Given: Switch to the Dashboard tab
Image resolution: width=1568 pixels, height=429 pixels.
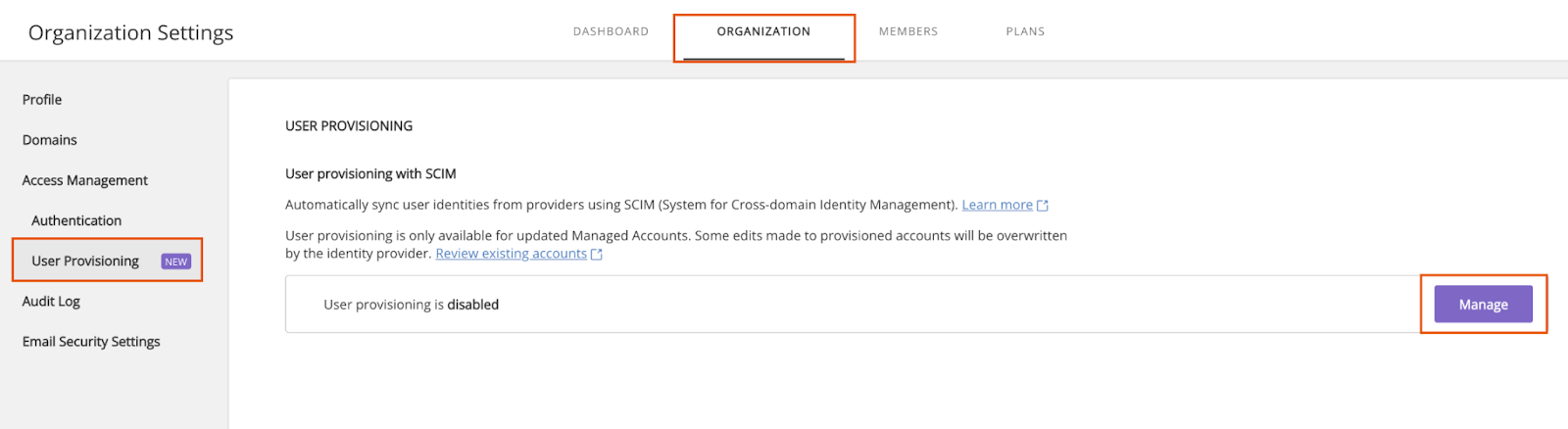Looking at the screenshot, I should [611, 31].
